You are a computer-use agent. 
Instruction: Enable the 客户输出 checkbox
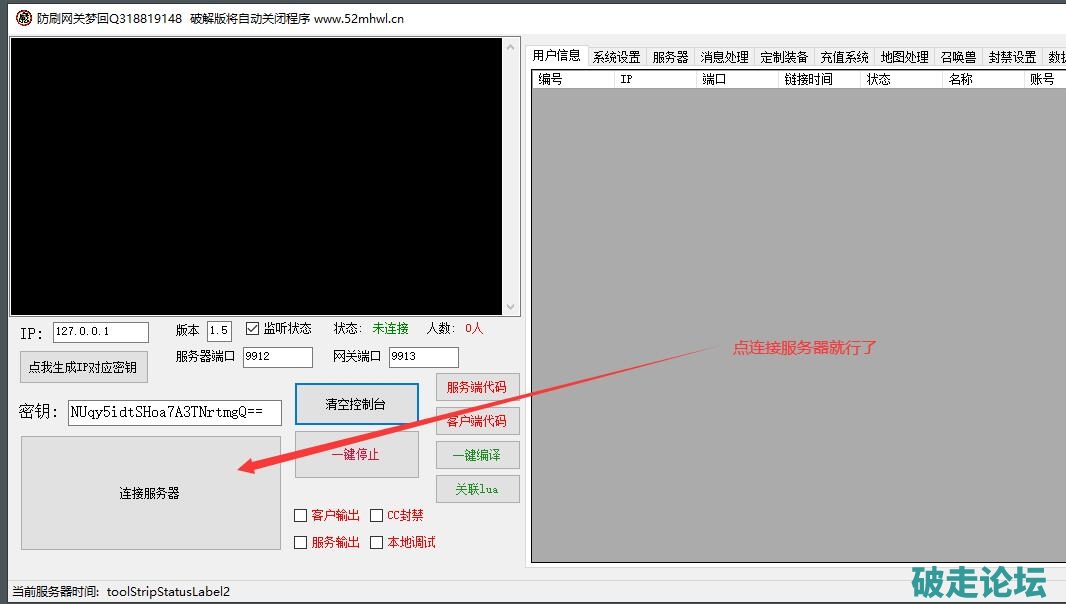tap(301, 516)
